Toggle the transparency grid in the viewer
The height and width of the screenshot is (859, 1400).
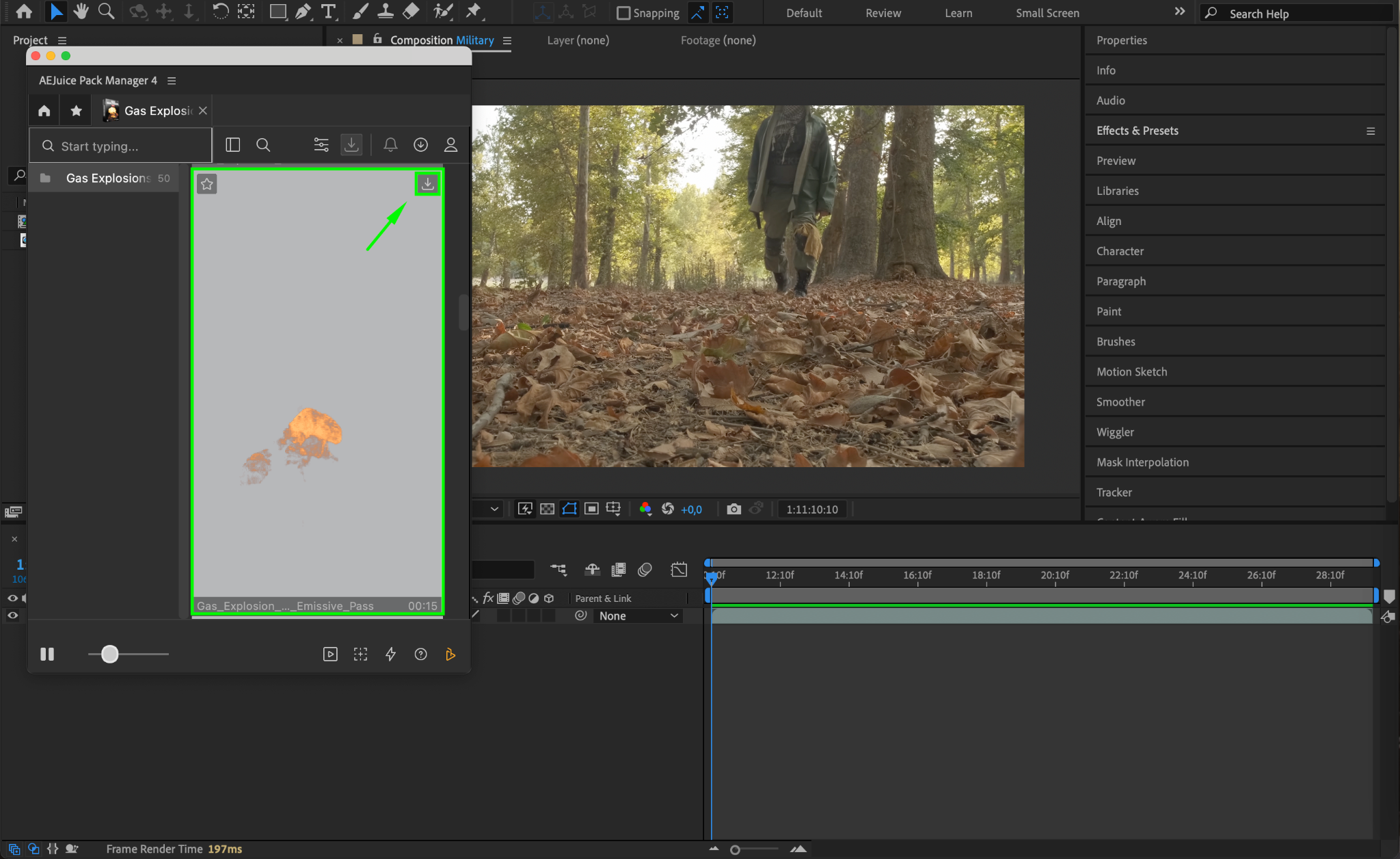(x=547, y=509)
